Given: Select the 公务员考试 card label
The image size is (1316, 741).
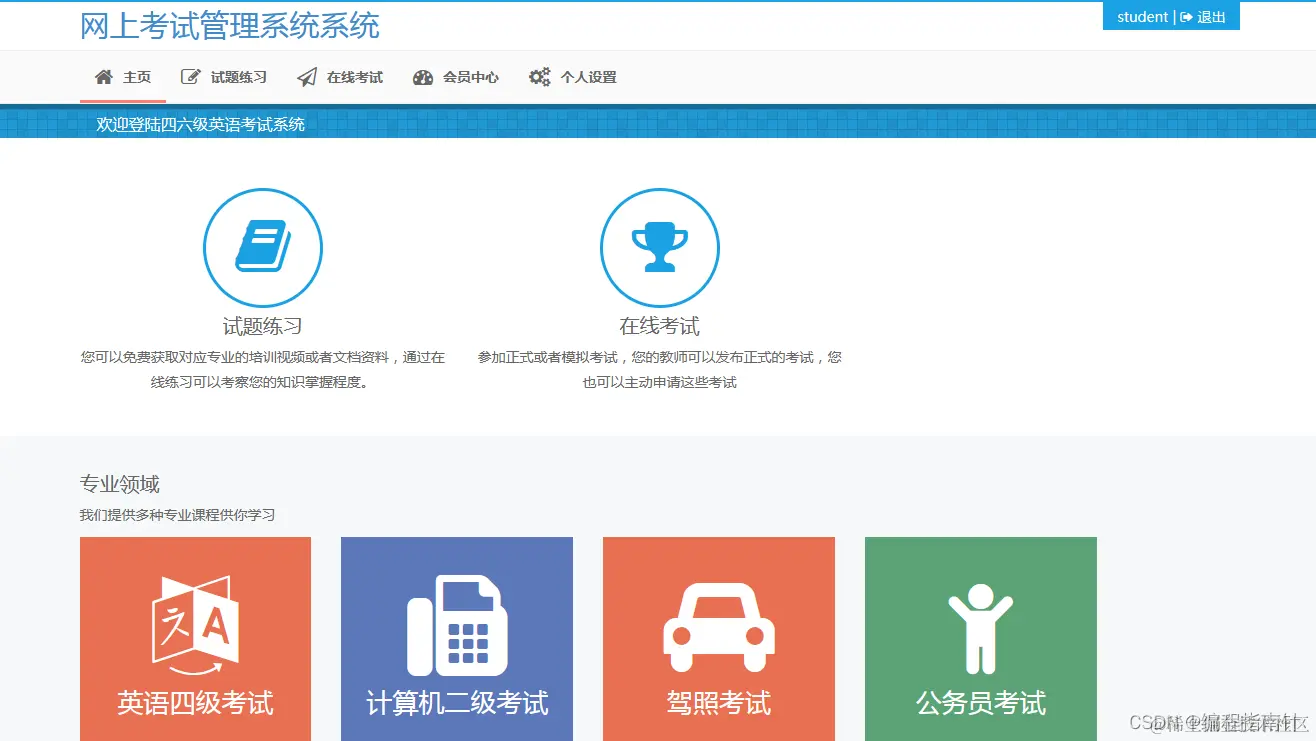Looking at the screenshot, I should click(981, 703).
